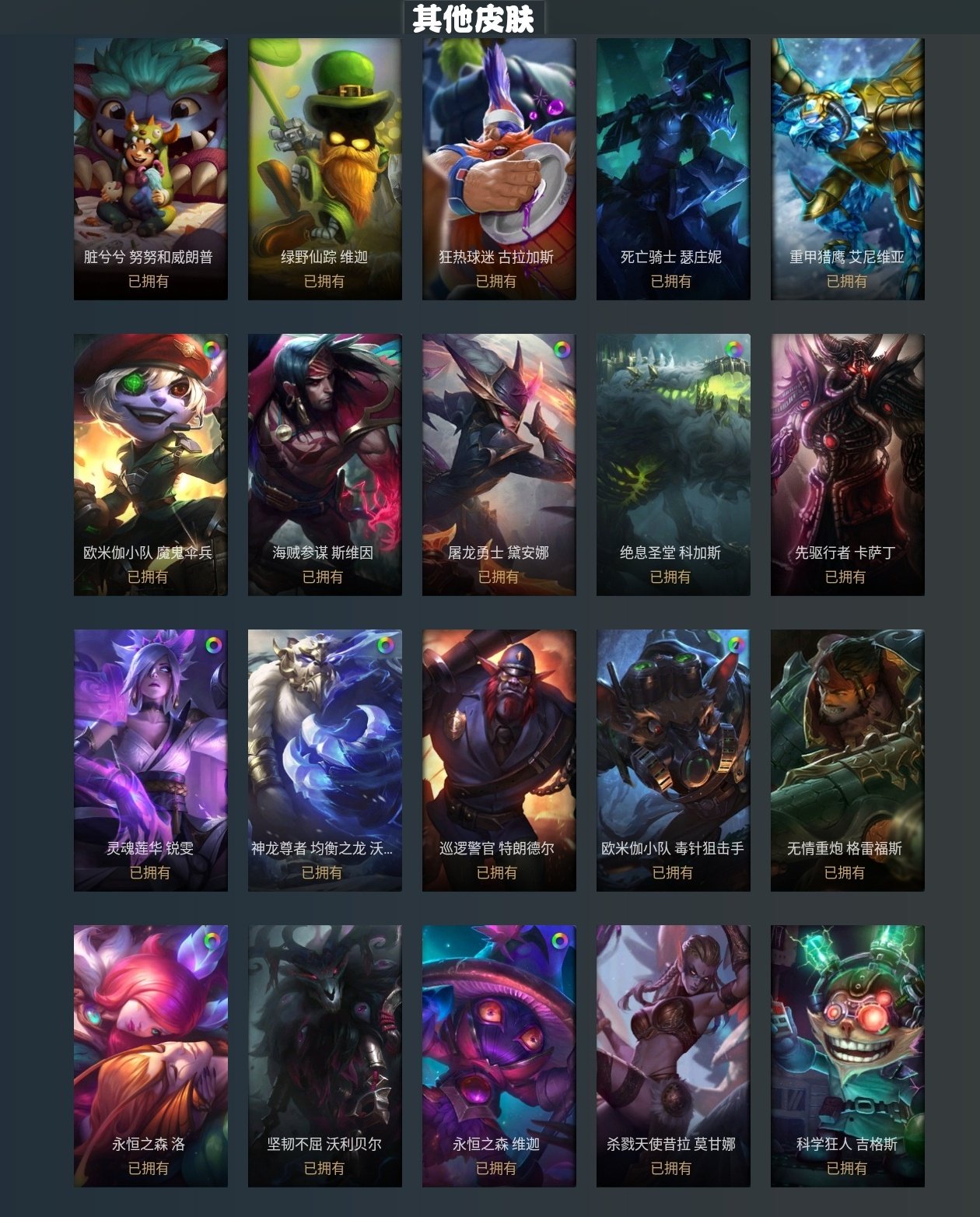Screen dimensions: 980x1217
Task: Click chroma icon on 永恒之森 洛 card
Action: [x=212, y=940]
